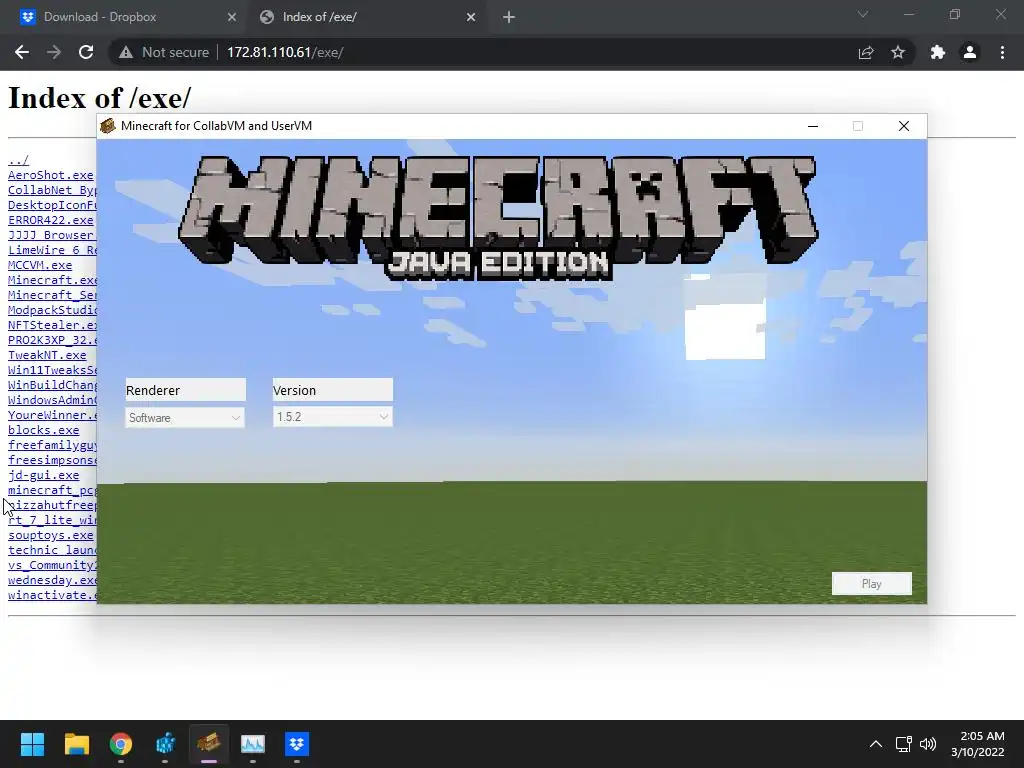The height and width of the screenshot is (768, 1024).
Task: Open the Minecraft launcher taskbar icon
Action: (209, 744)
